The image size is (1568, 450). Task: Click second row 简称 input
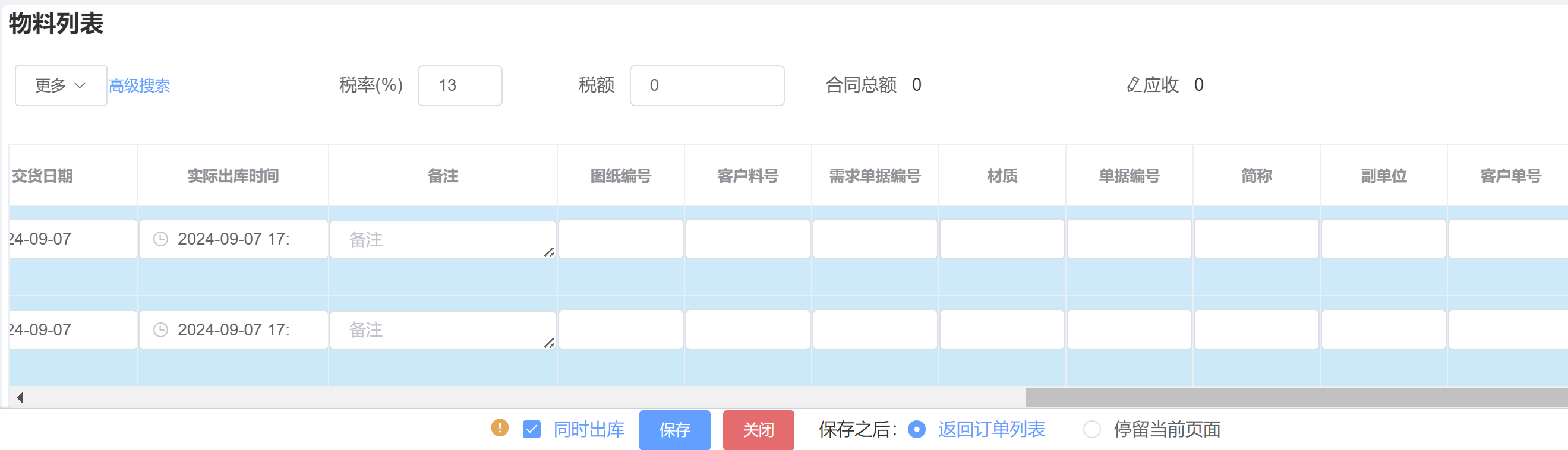pyautogui.click(x=1257, y=329)
